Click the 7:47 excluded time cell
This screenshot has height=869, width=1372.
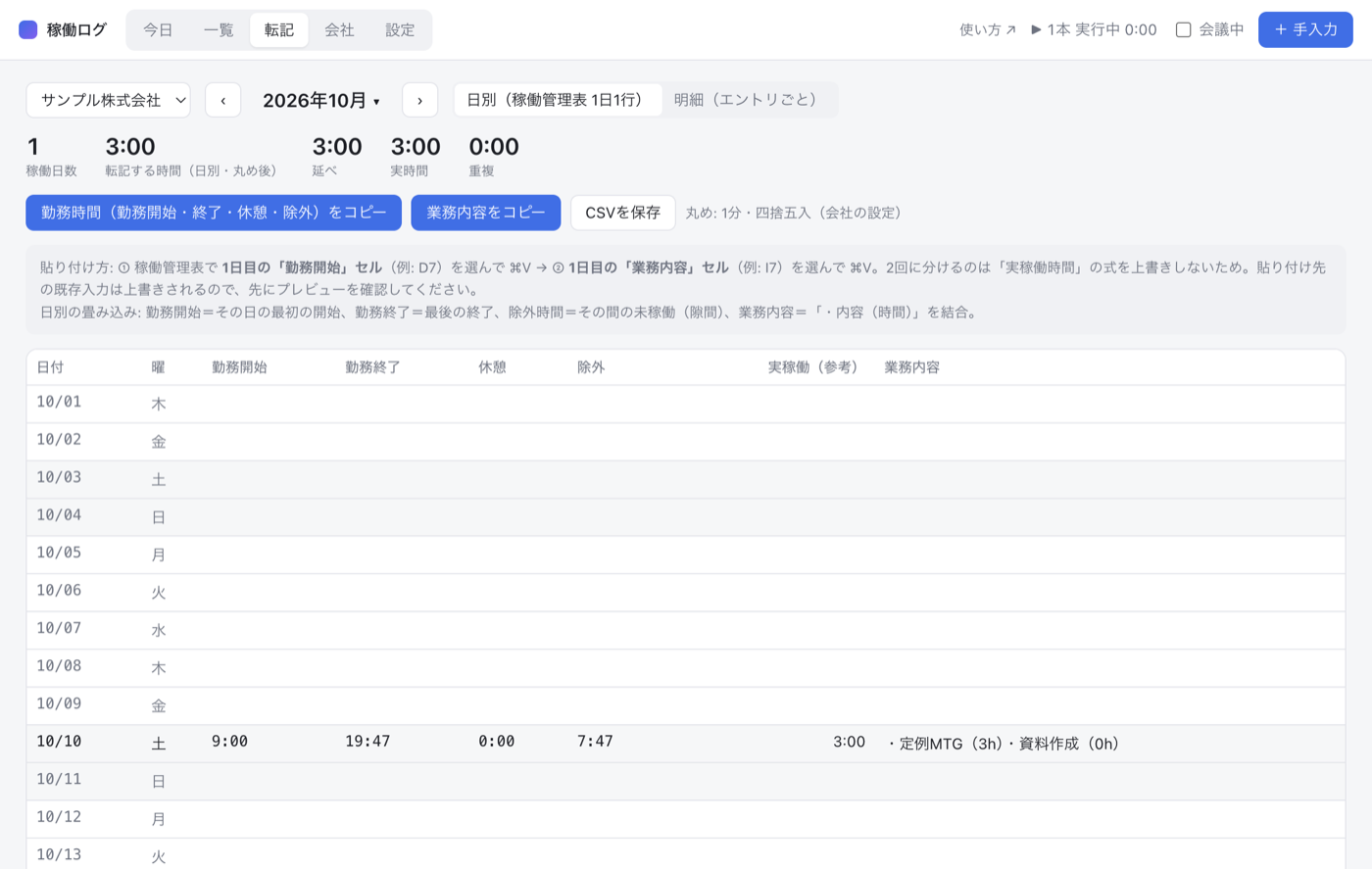click(x=595, y=742)
